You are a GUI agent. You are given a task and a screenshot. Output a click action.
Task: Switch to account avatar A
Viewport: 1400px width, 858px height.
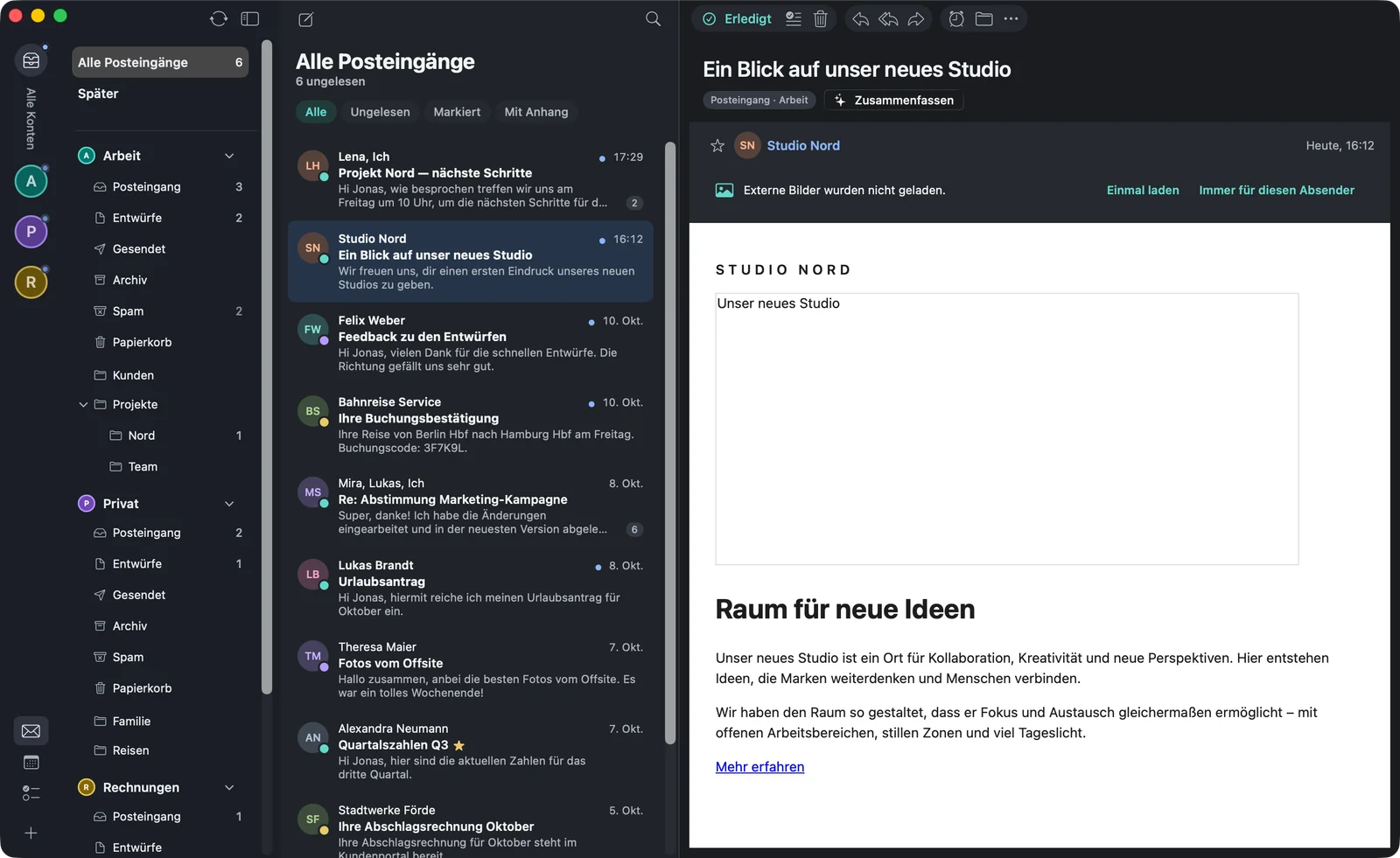click(x=31, y=181)
